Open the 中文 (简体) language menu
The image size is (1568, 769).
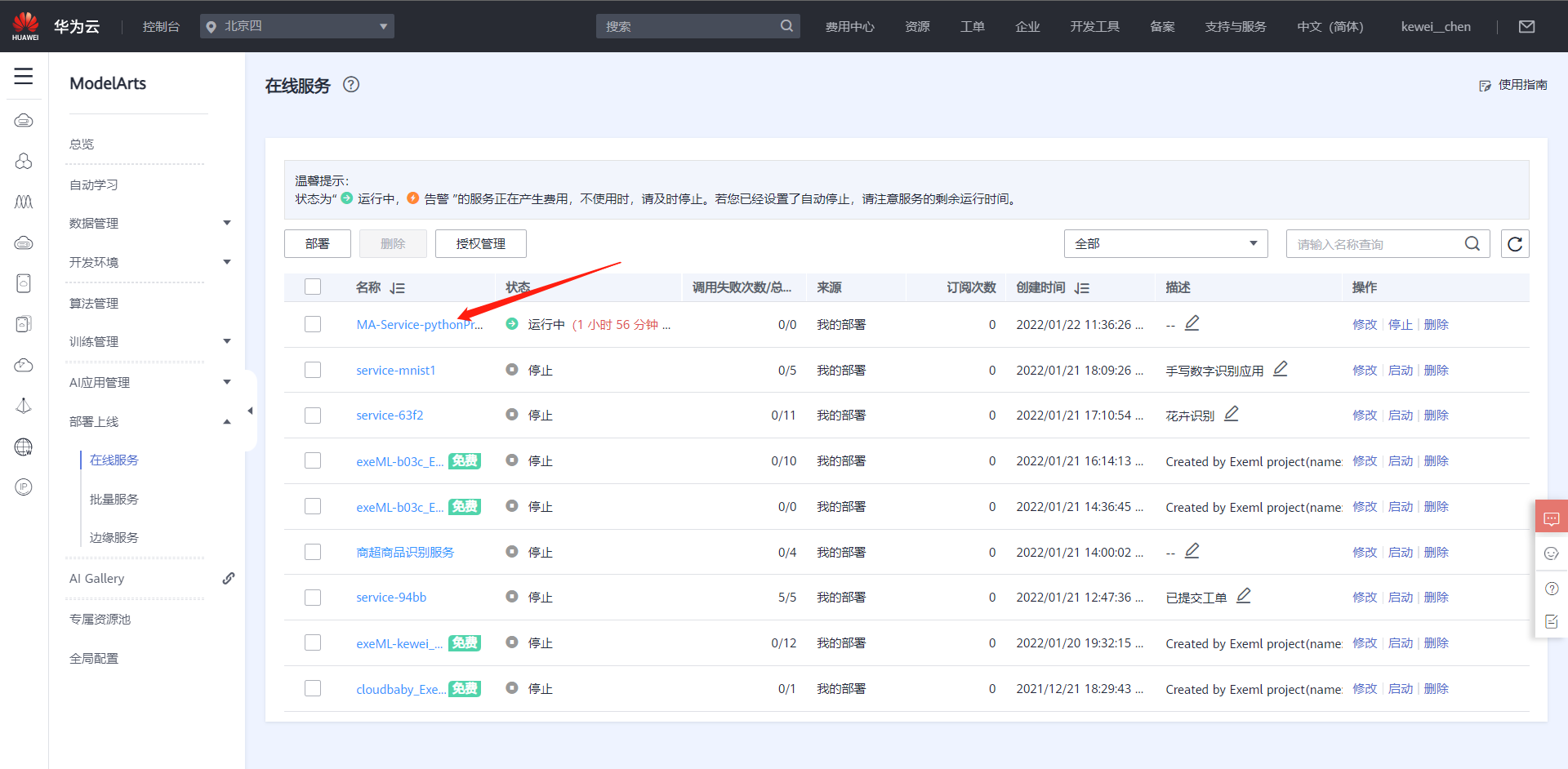coord(1330,26)
